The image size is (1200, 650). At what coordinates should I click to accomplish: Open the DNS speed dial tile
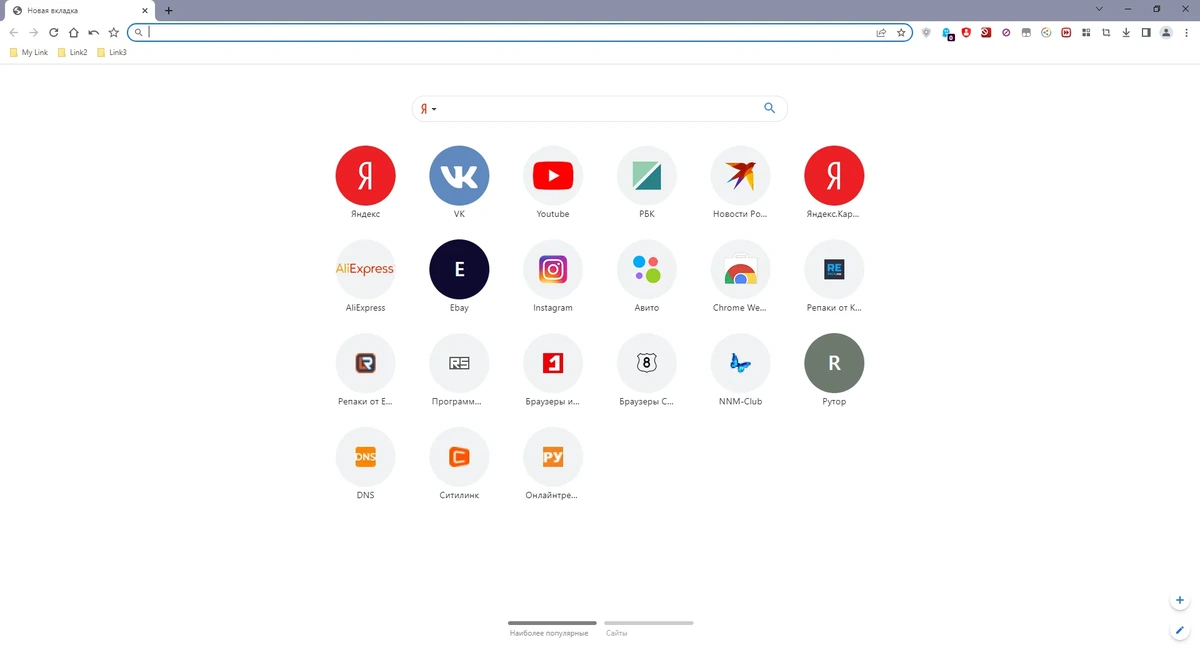pos(365,458)
